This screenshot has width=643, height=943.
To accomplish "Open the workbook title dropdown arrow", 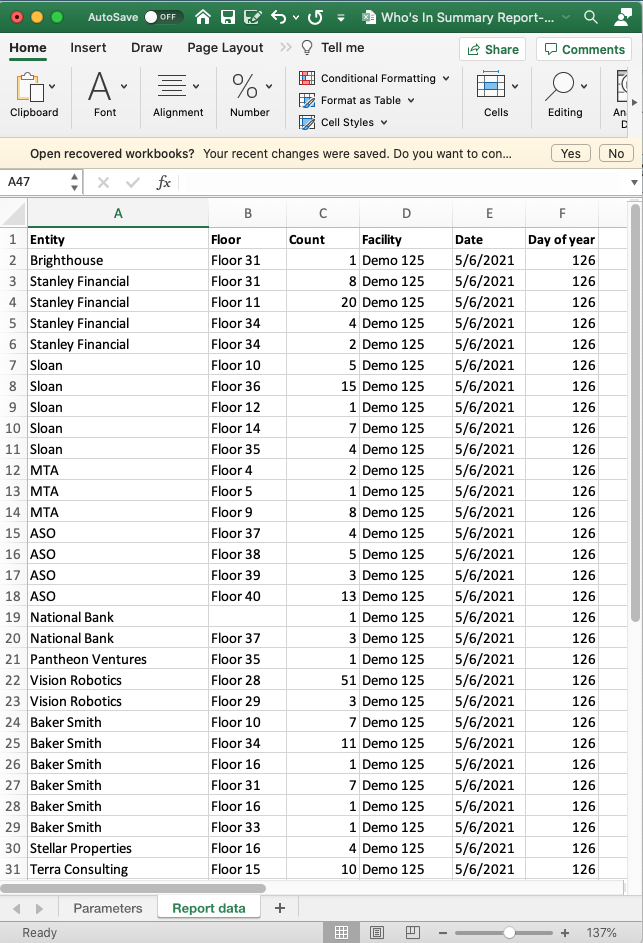I will point(566,17).
